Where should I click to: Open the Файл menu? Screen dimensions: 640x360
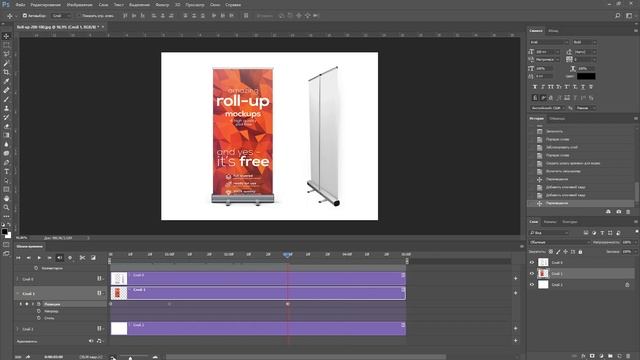coord(20,5)
